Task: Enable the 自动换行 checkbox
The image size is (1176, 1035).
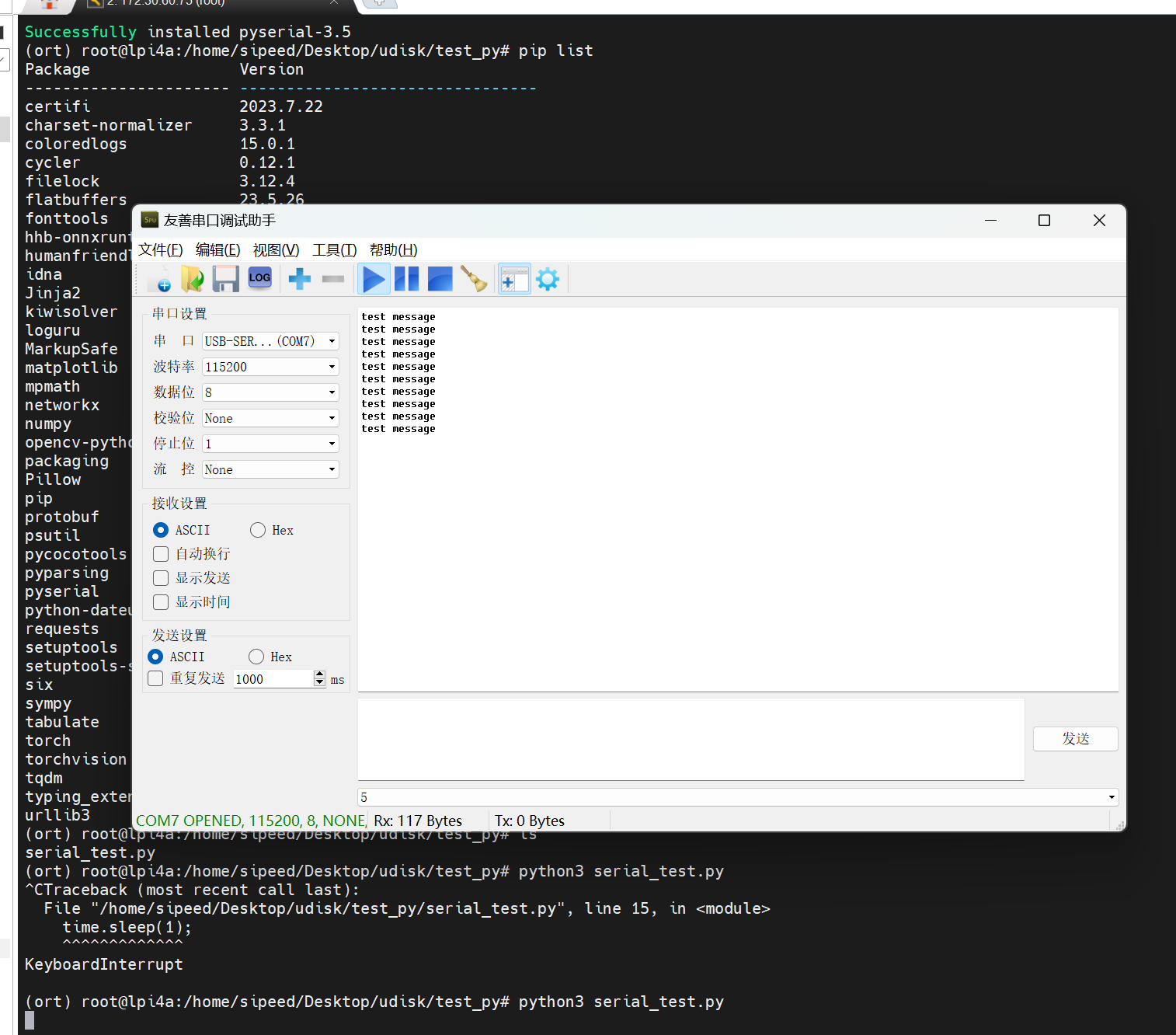Action: (x=161, y=554)
